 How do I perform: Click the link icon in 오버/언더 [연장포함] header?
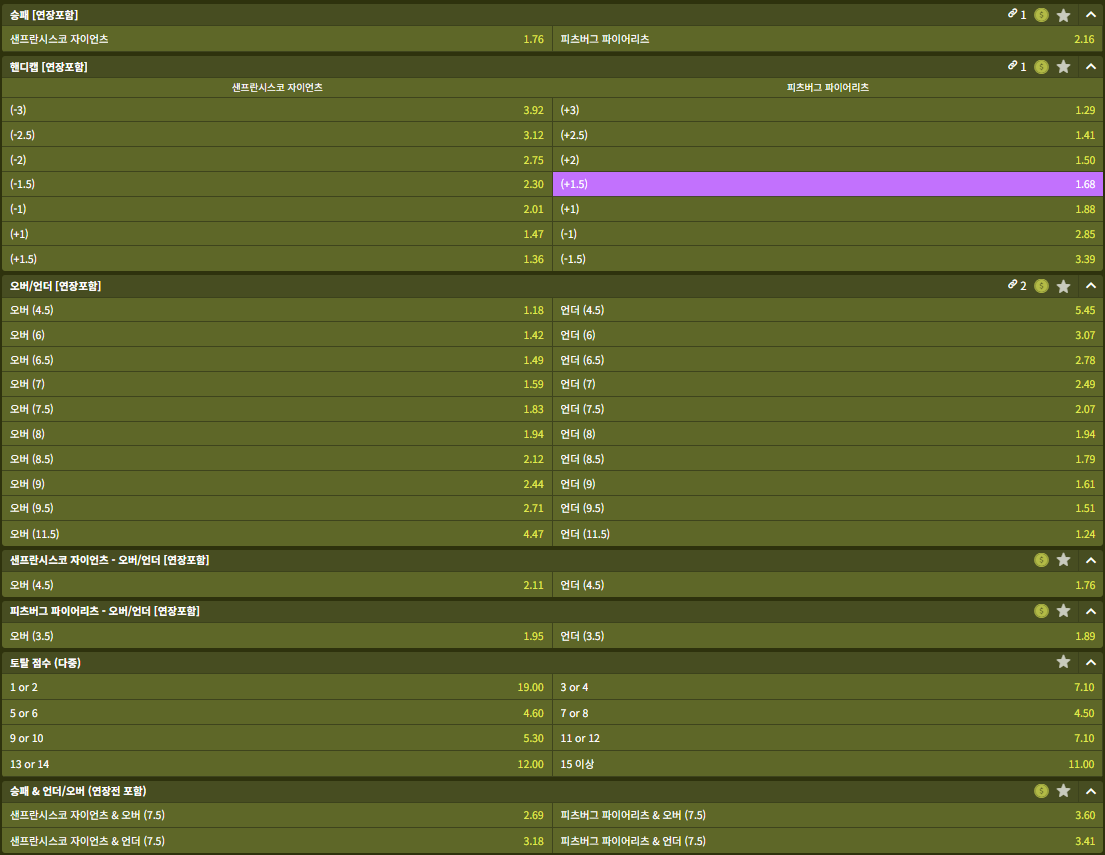(1013, 285)
